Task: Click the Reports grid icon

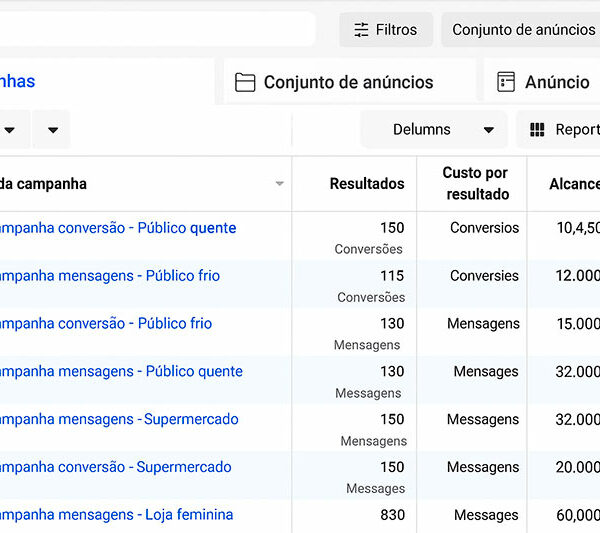Action: point(537,130)
